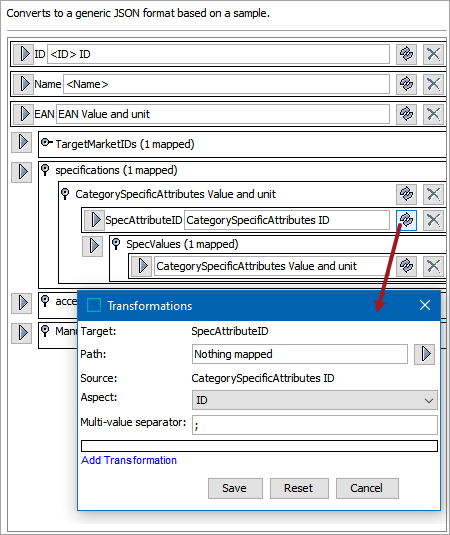Open transformations for SpecAttributeID row
450x535 pixels.
(406, 220)
